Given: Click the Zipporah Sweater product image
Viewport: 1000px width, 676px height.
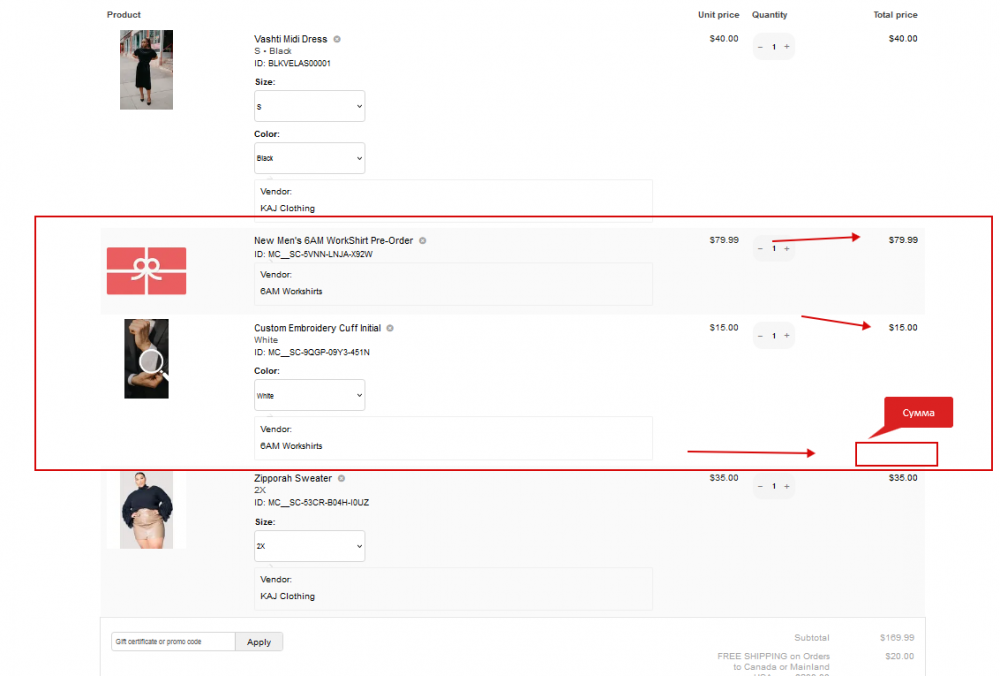Looking at the screenshot, I should 146,509.
